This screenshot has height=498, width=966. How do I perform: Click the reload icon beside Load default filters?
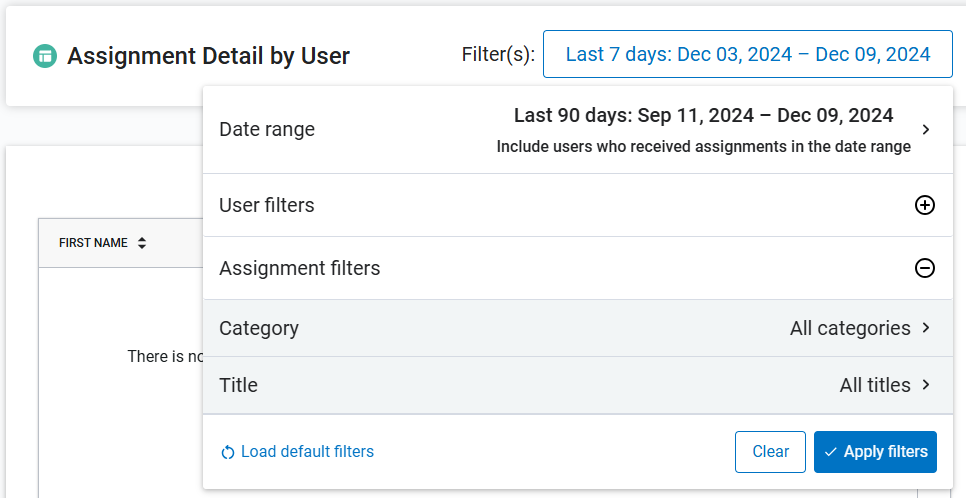click(228, 452)
